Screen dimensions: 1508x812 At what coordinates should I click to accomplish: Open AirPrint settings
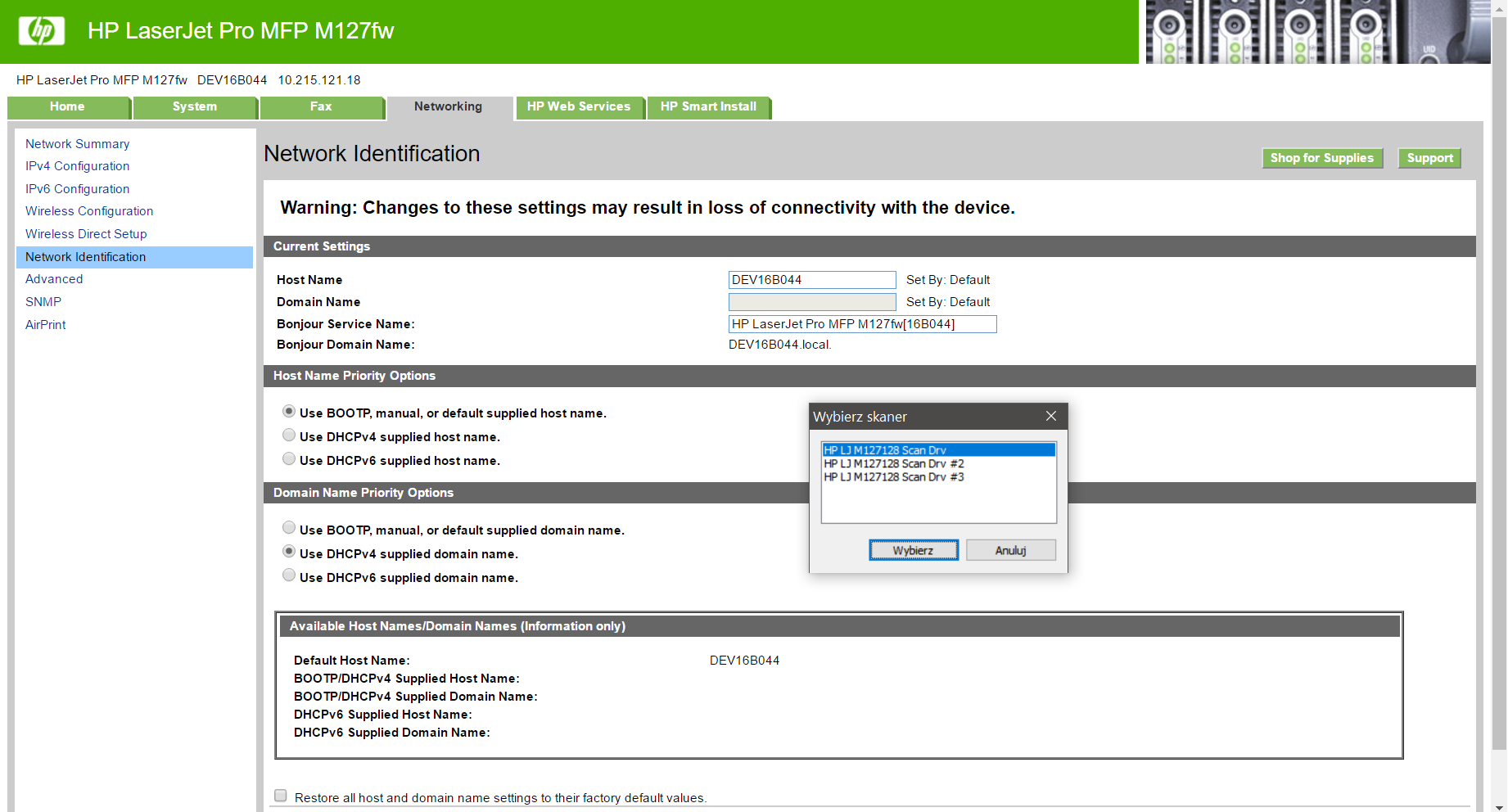45,324
